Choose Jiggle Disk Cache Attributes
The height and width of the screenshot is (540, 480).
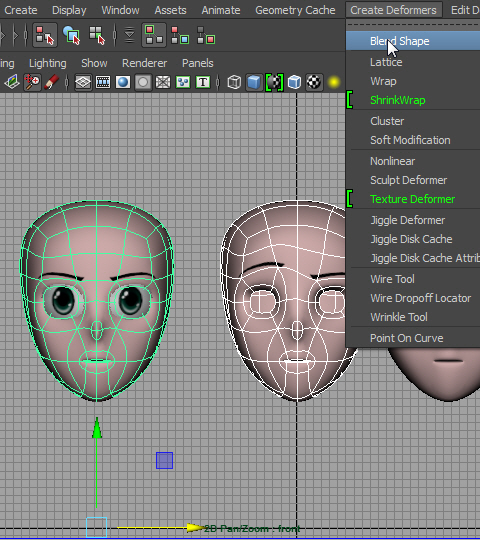click(x=413, y=258)
